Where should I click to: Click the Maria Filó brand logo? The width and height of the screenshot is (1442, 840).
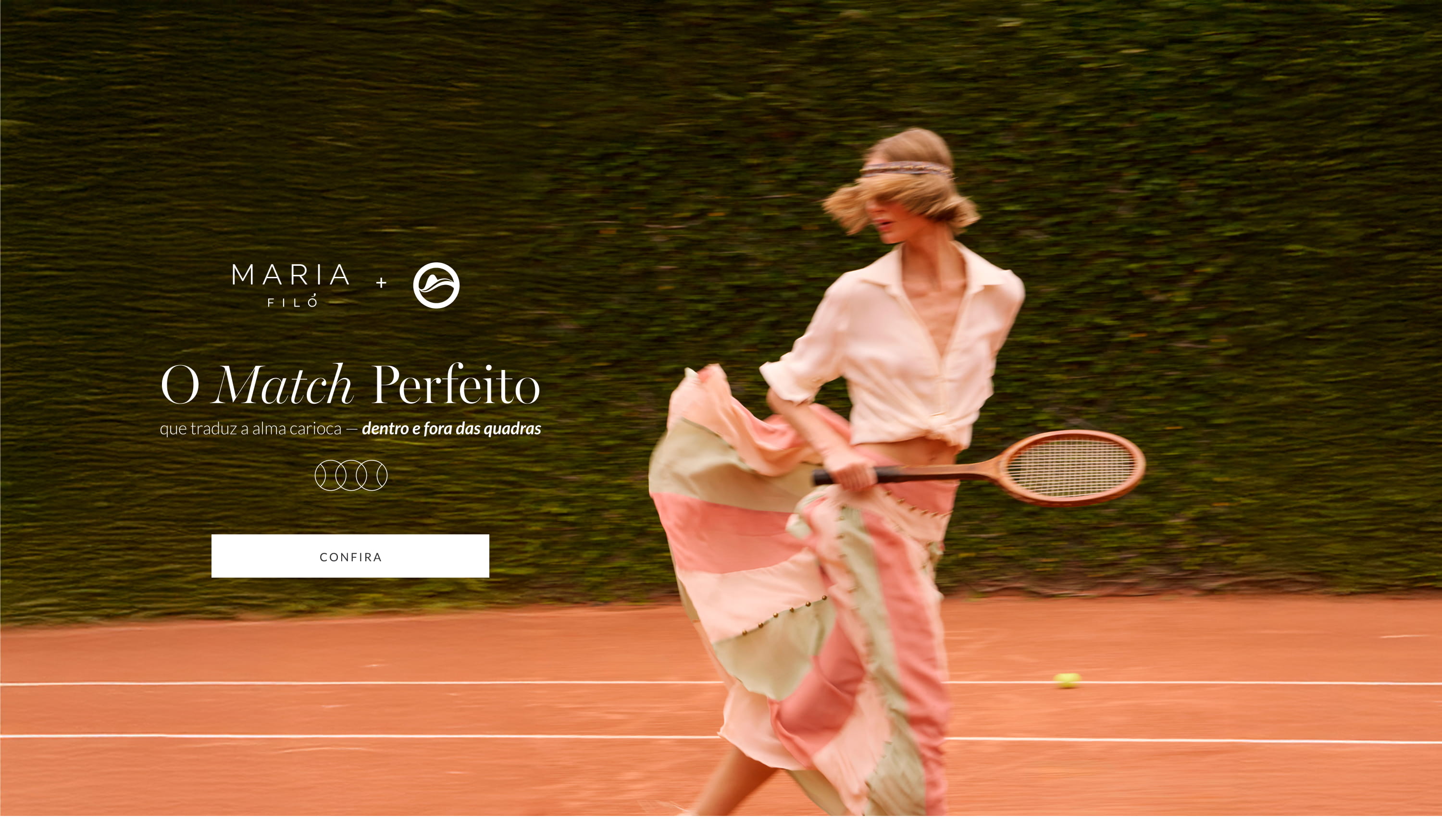(291, 285)
